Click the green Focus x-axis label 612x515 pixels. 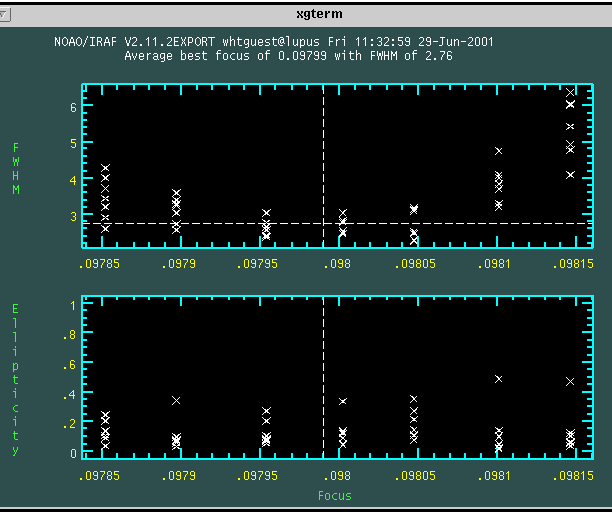(x=334, y=495)
